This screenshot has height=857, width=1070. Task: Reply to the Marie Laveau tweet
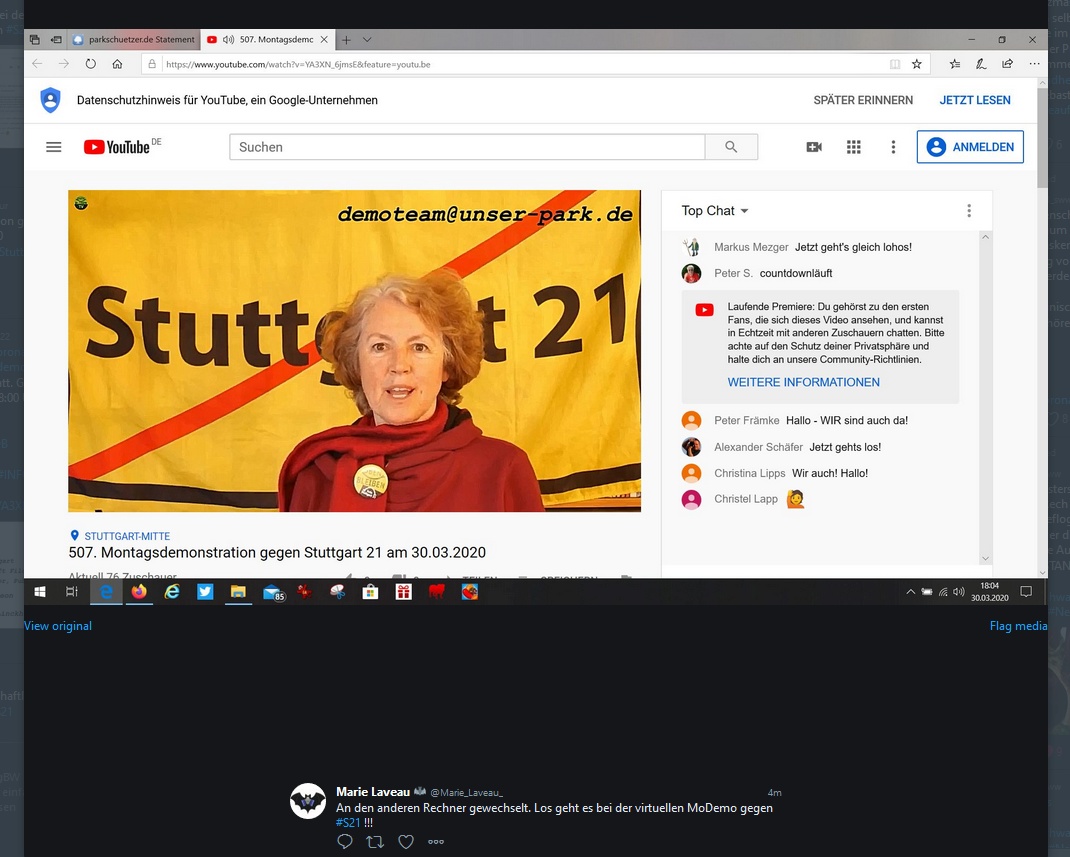coord(345,842)
